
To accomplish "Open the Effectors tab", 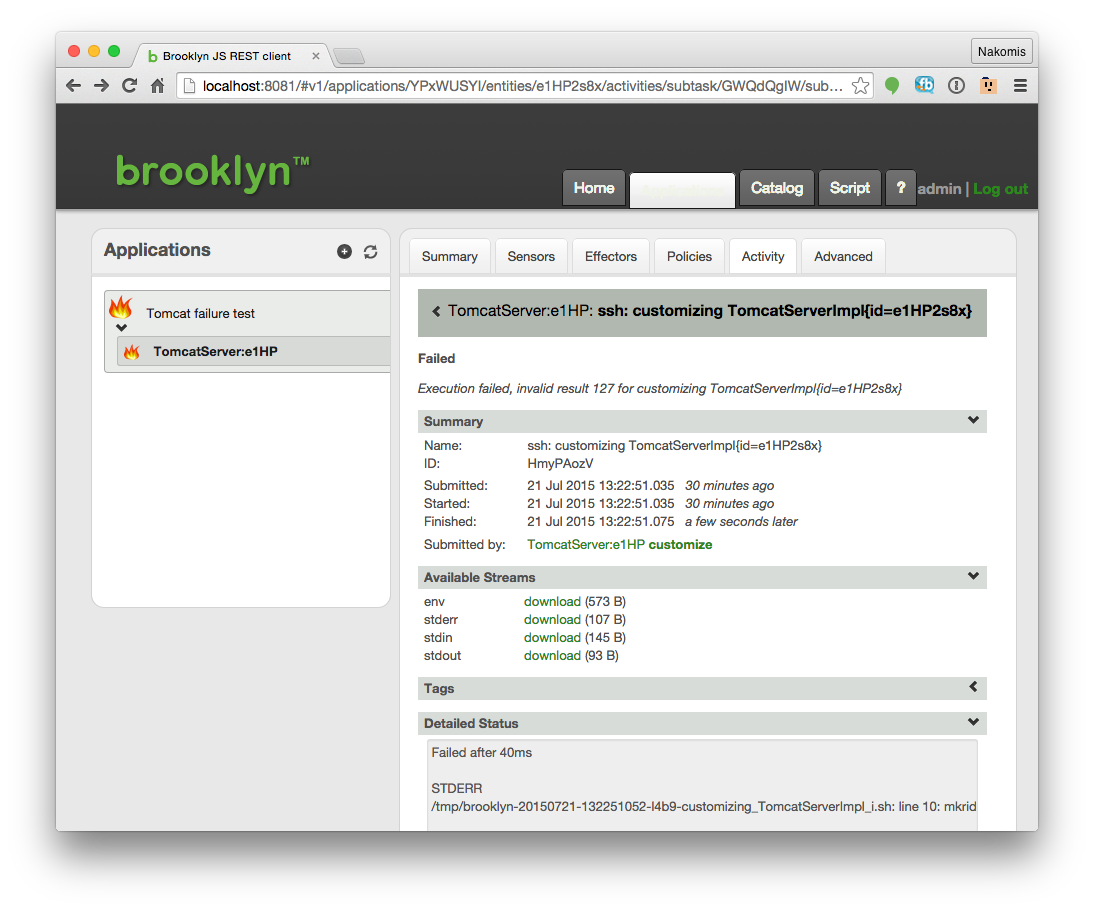I will (x=611, y=257).
